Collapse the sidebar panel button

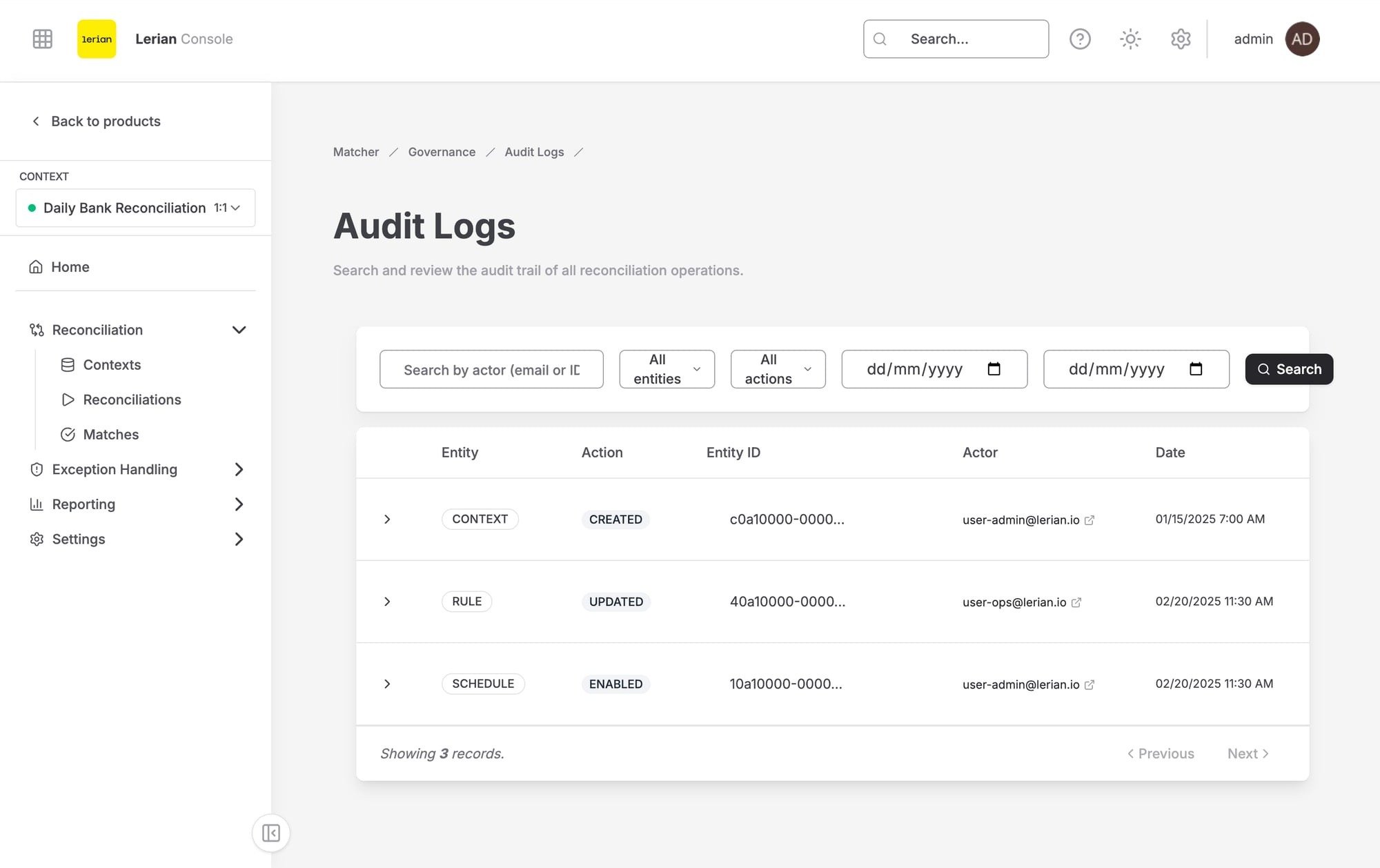[x=271, y=833]
